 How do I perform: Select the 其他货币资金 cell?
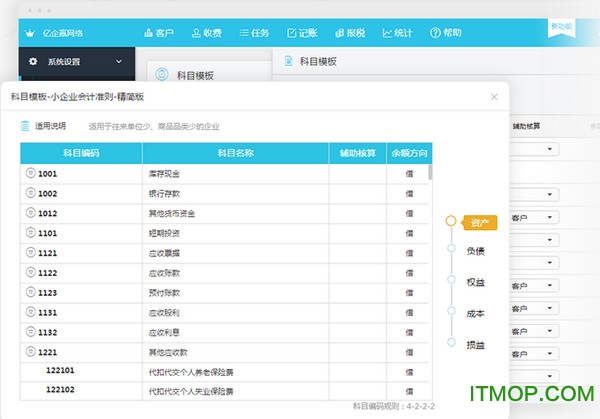pos(235,214)
